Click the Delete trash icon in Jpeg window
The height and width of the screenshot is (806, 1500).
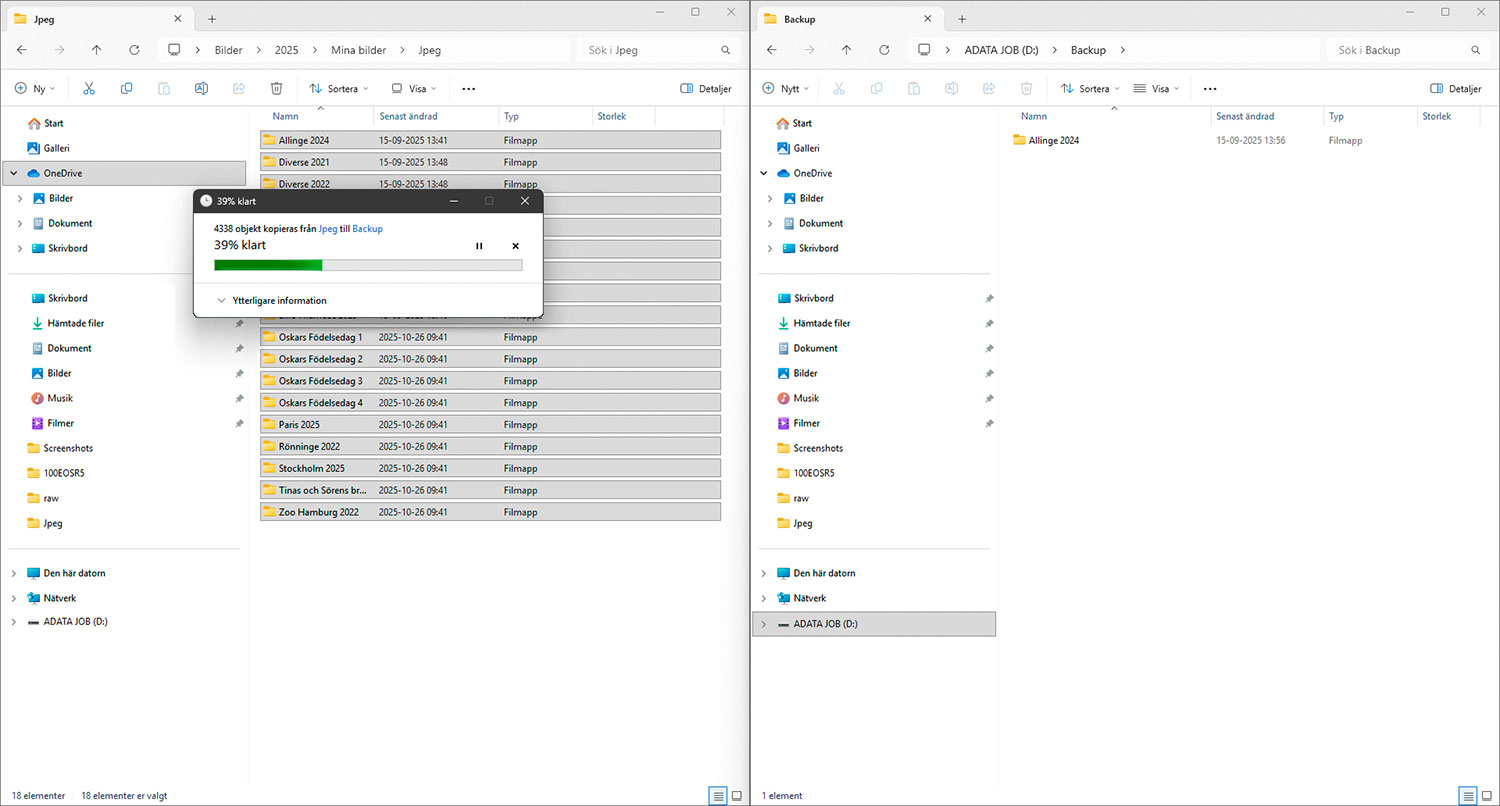tap(277, 88)
